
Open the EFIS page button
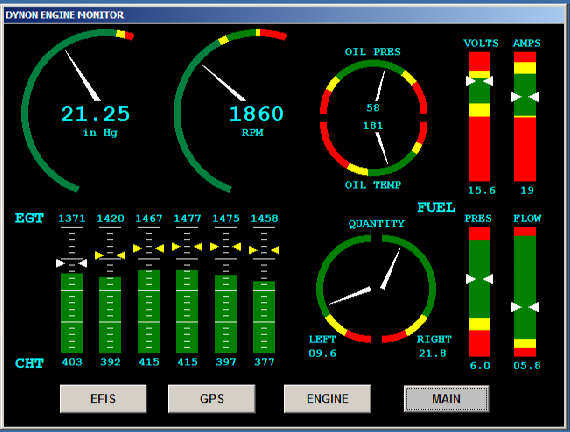[x=103, y=399]
